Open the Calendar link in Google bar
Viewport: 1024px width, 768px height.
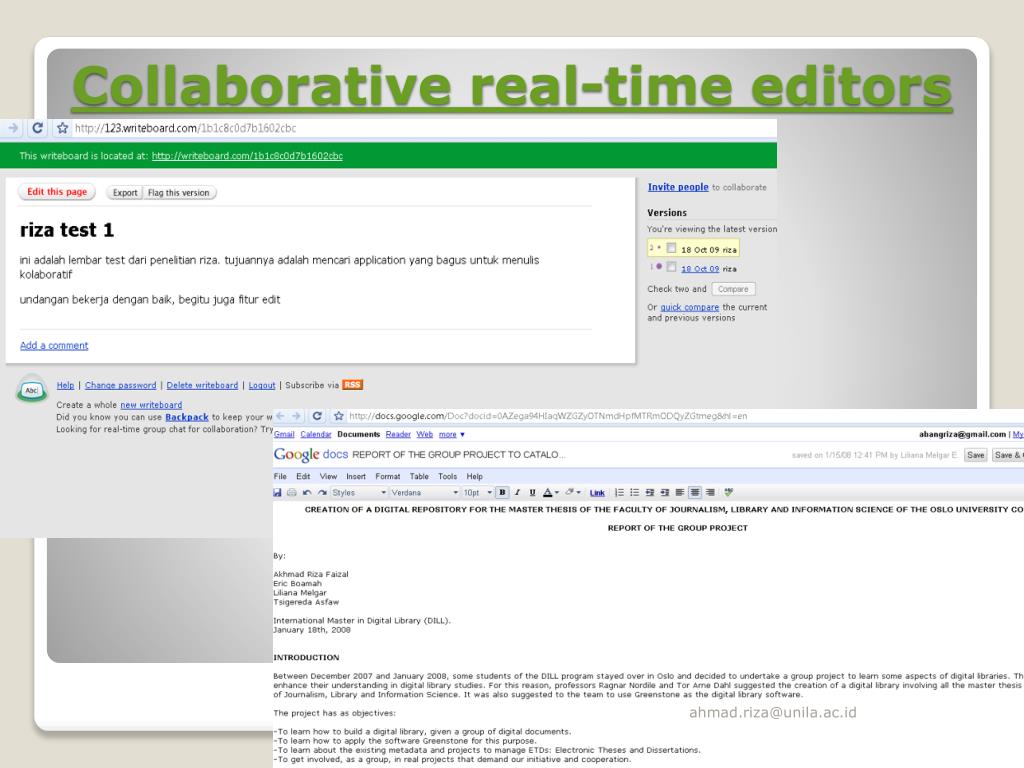(x=316, y=434)
